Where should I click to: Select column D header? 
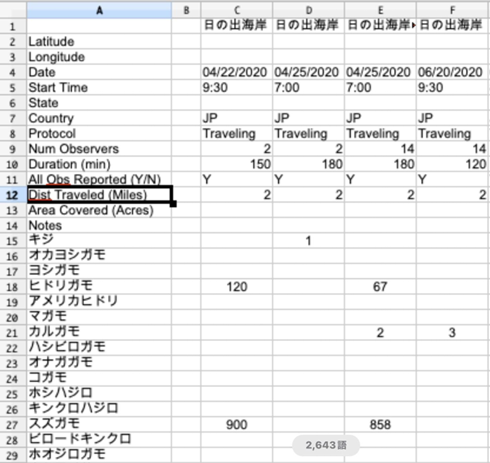click(309, 10)
